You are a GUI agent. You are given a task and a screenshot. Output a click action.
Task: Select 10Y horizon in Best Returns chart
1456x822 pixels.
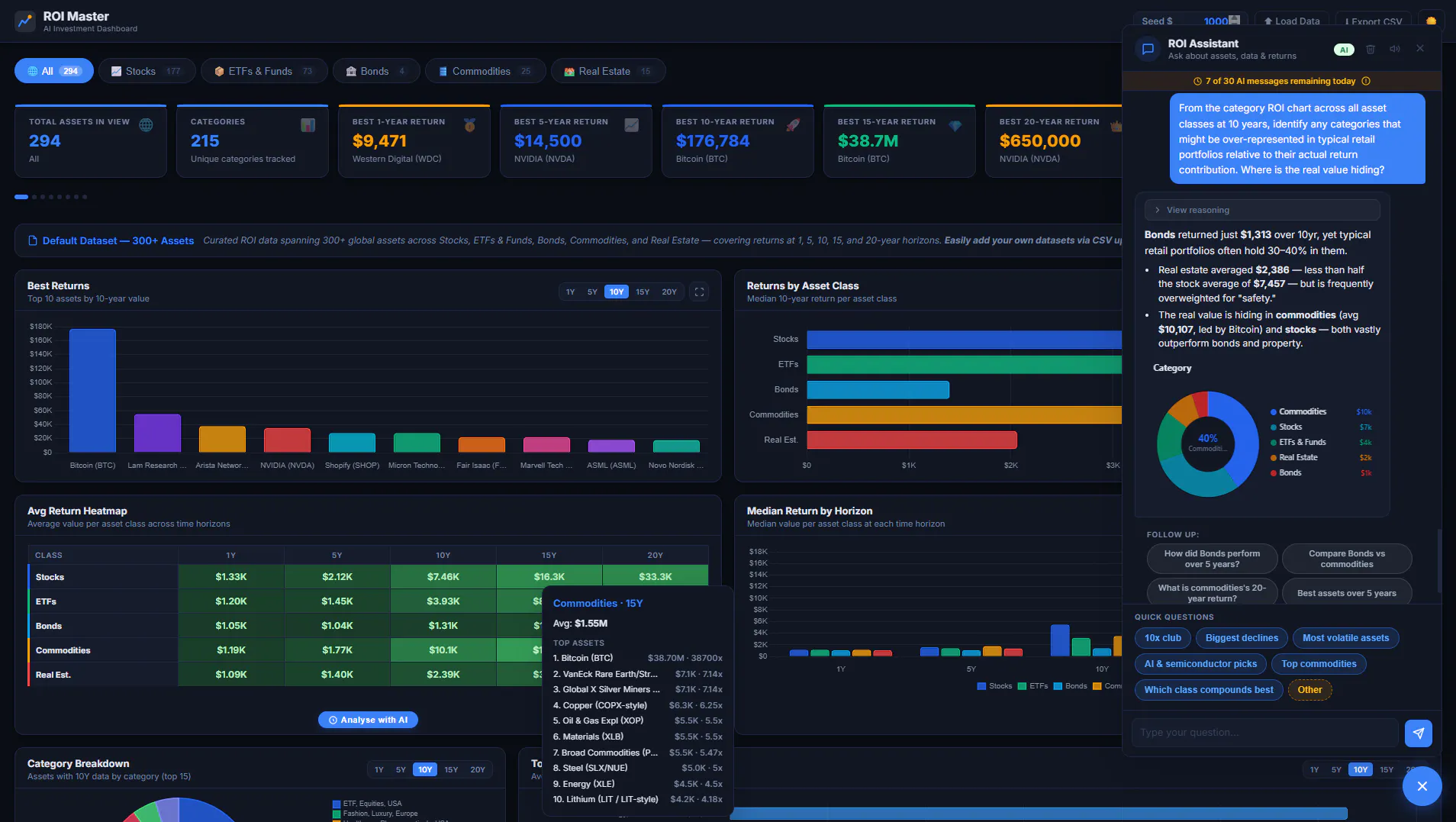(617, 292)
